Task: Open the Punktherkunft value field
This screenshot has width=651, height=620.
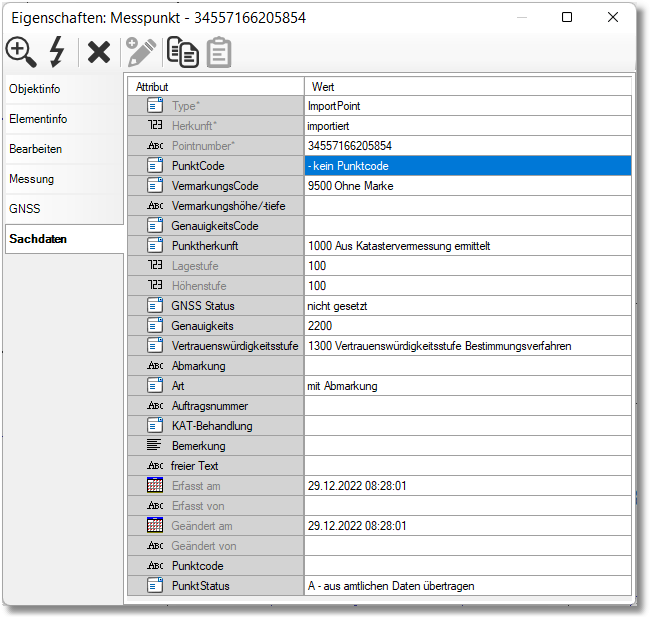Action: click(467, 246)
